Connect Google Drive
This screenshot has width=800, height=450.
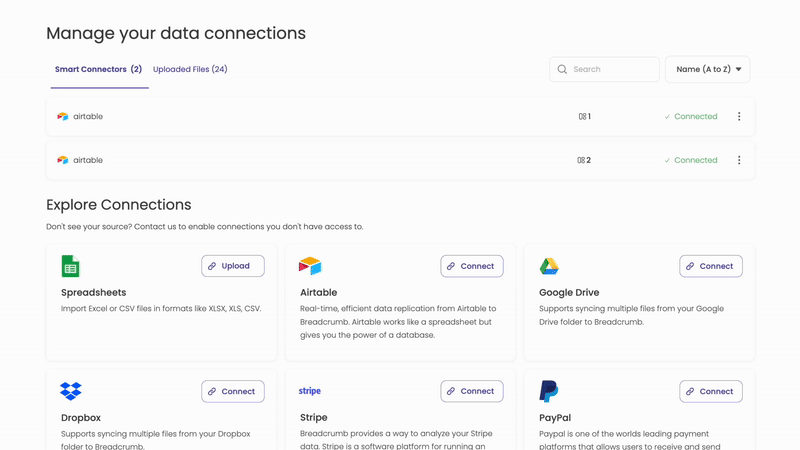point(711,266)
